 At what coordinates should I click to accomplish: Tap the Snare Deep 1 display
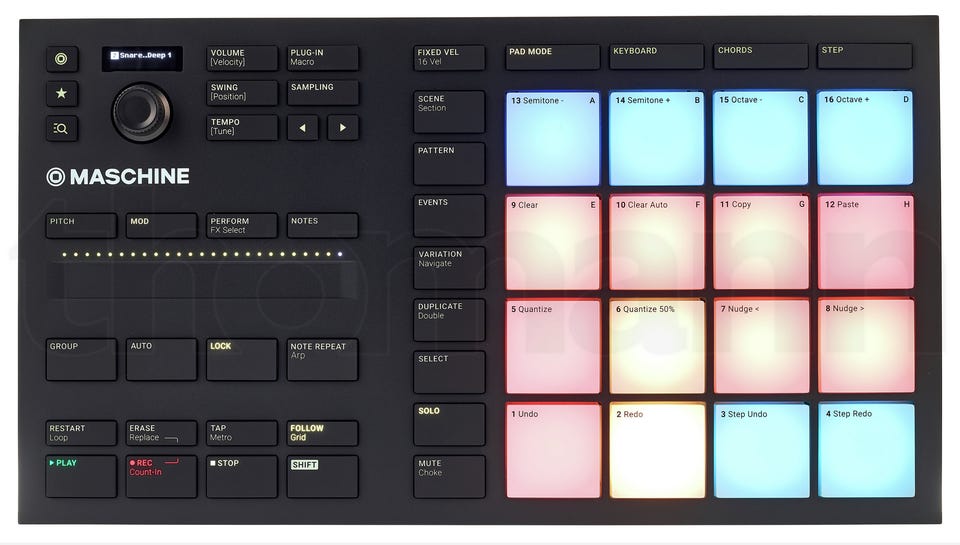click(x=142, y=58)
